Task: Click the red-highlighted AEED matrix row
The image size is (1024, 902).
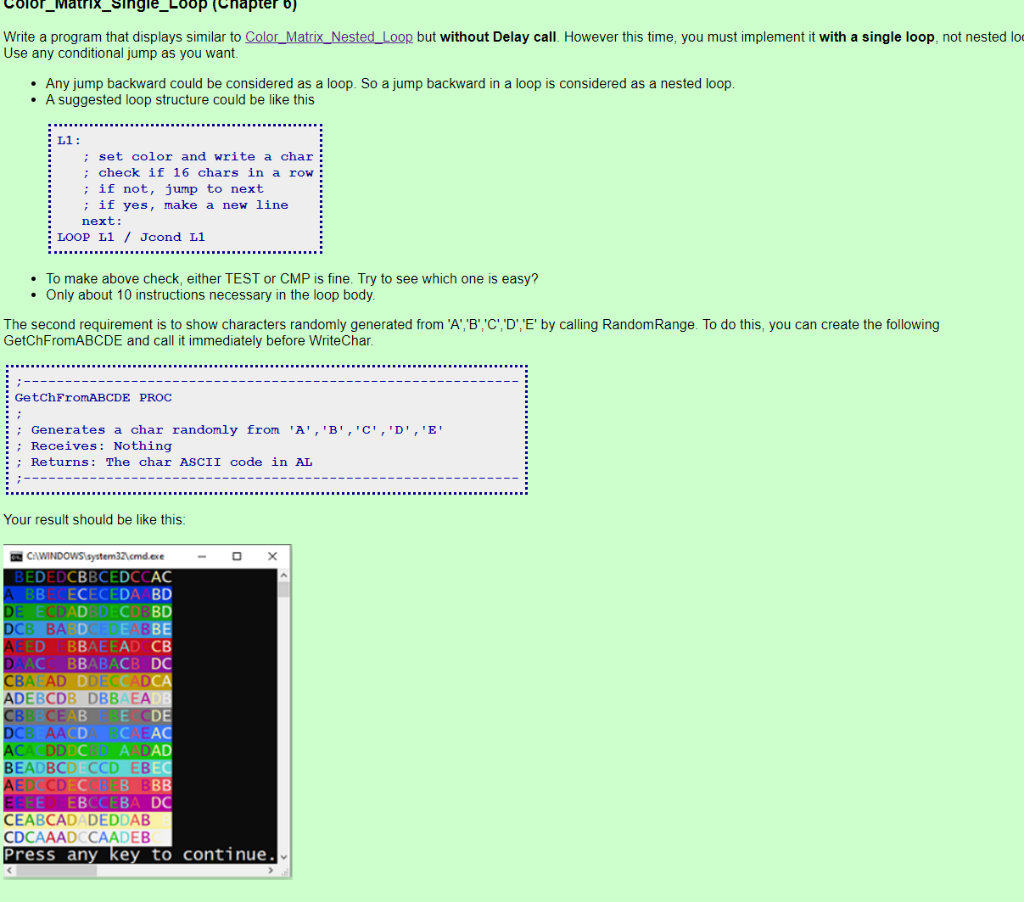Action: tap(88, 646)
